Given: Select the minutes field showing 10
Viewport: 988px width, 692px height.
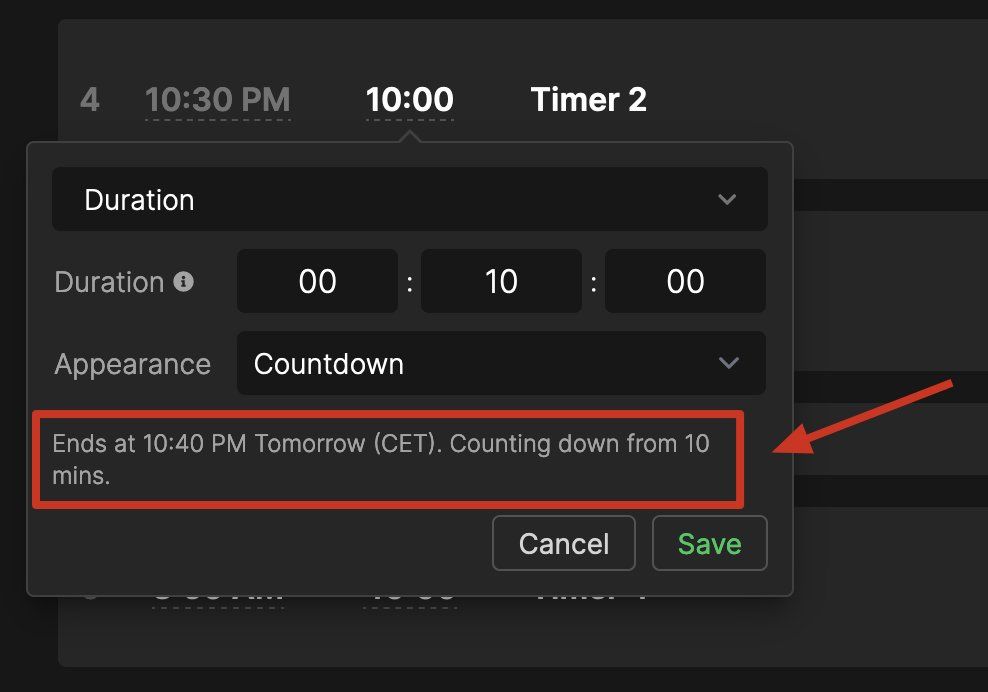Looking at the screenshot, I should tap(501, 282).
